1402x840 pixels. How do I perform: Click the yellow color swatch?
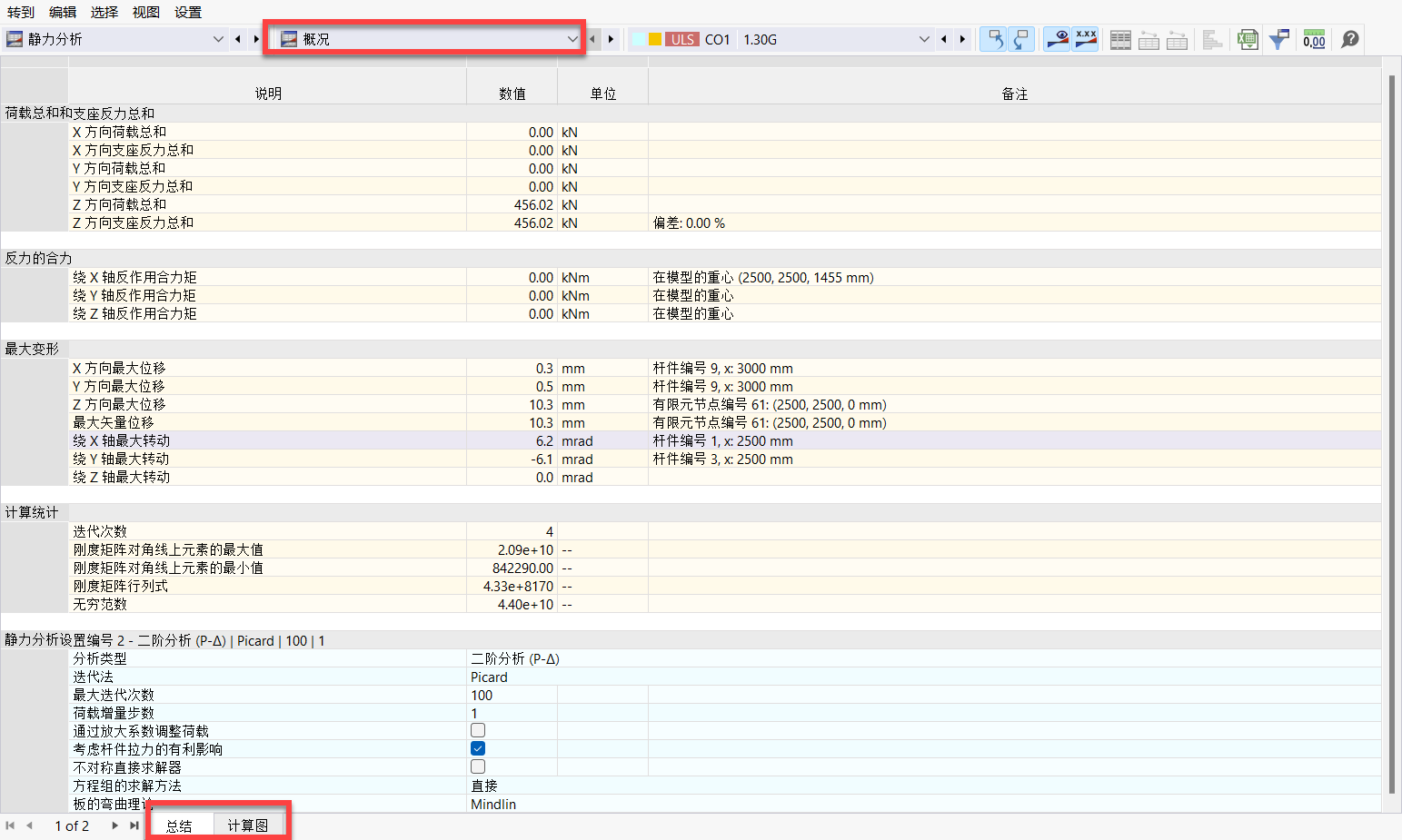[654, 39]
